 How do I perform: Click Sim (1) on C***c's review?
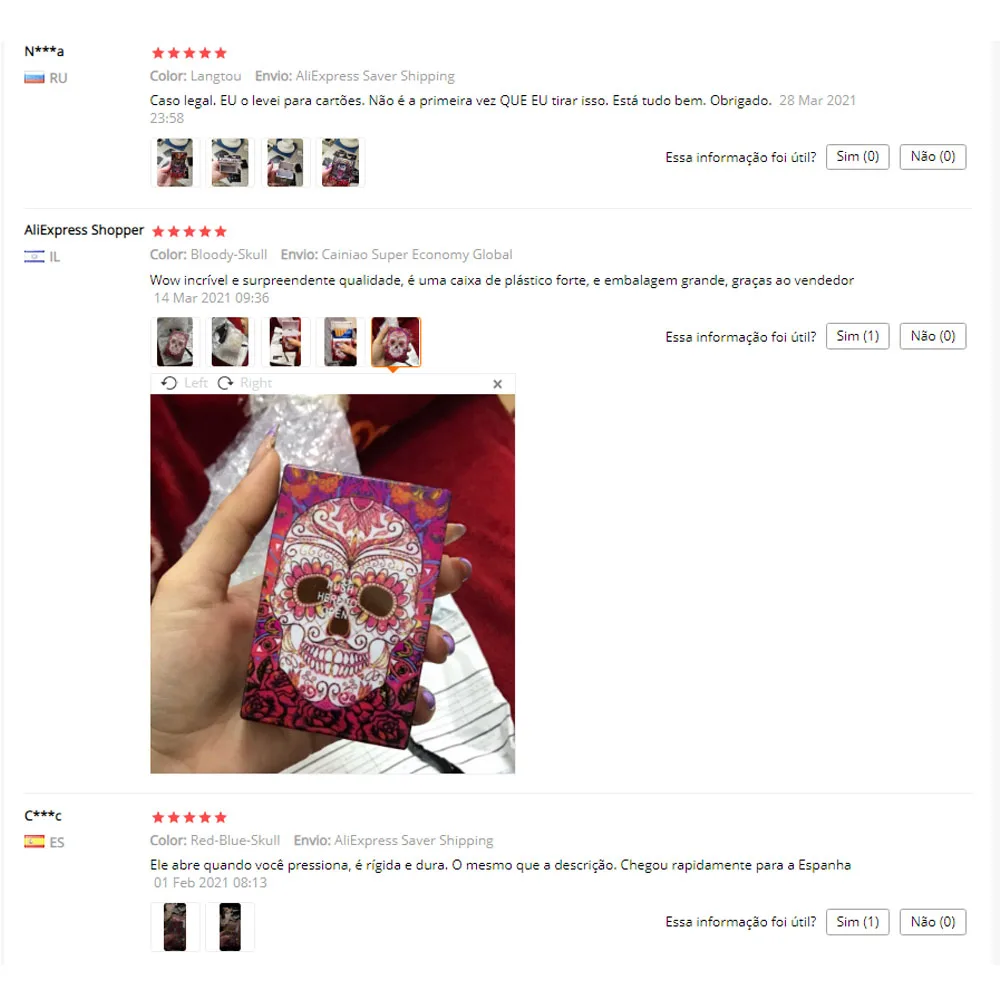click(x=857, y=922)
